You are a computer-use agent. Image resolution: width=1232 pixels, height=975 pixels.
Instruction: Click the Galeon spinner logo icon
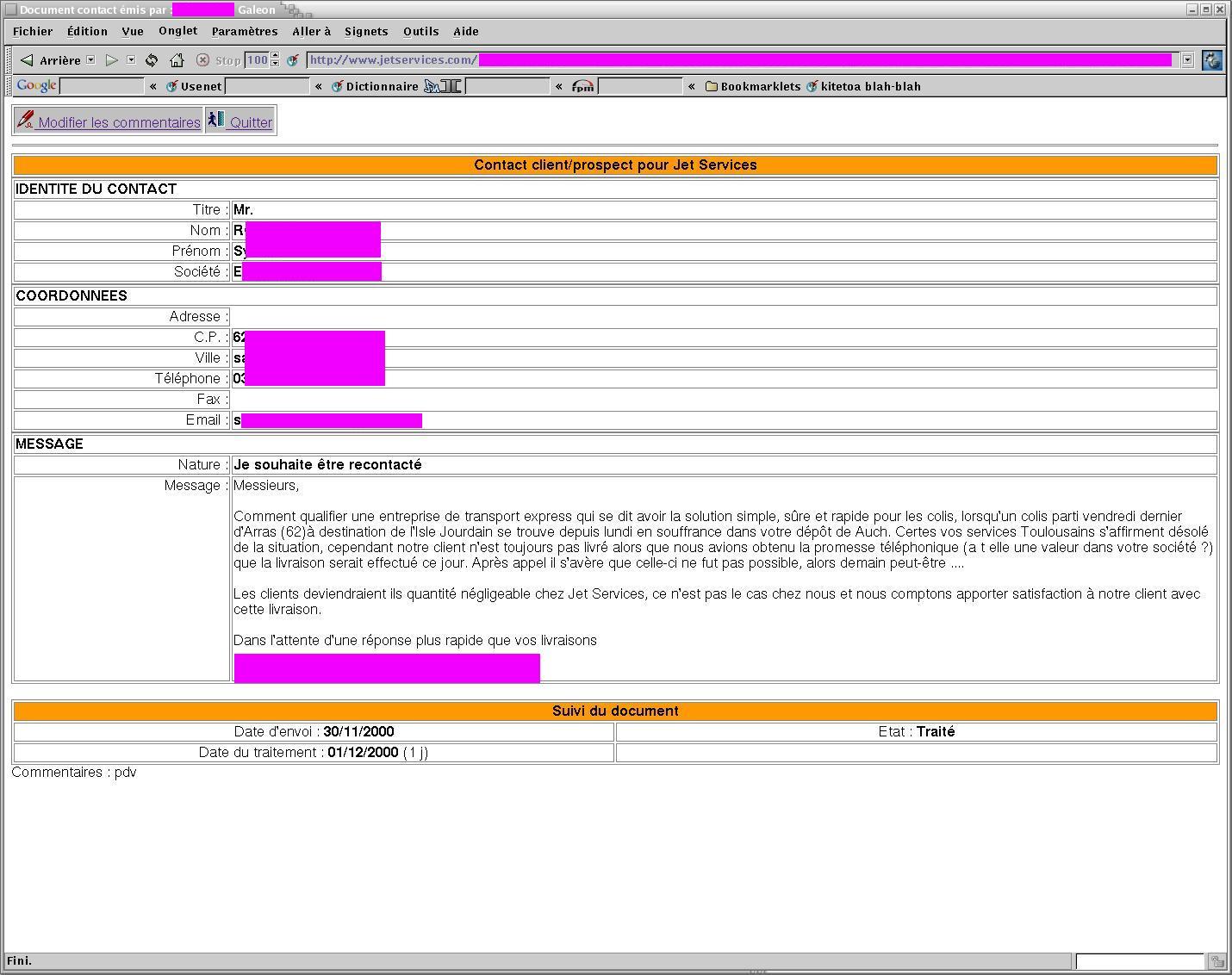click(1212, 60)
